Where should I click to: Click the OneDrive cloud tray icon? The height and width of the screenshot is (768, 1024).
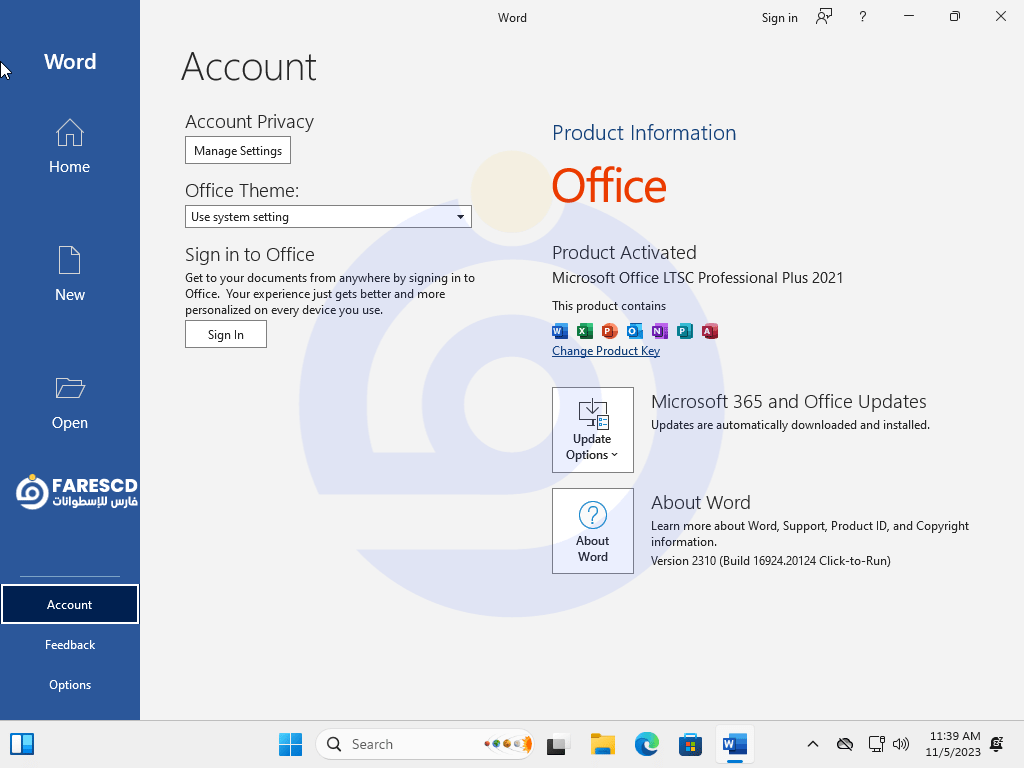pos(845,744)
